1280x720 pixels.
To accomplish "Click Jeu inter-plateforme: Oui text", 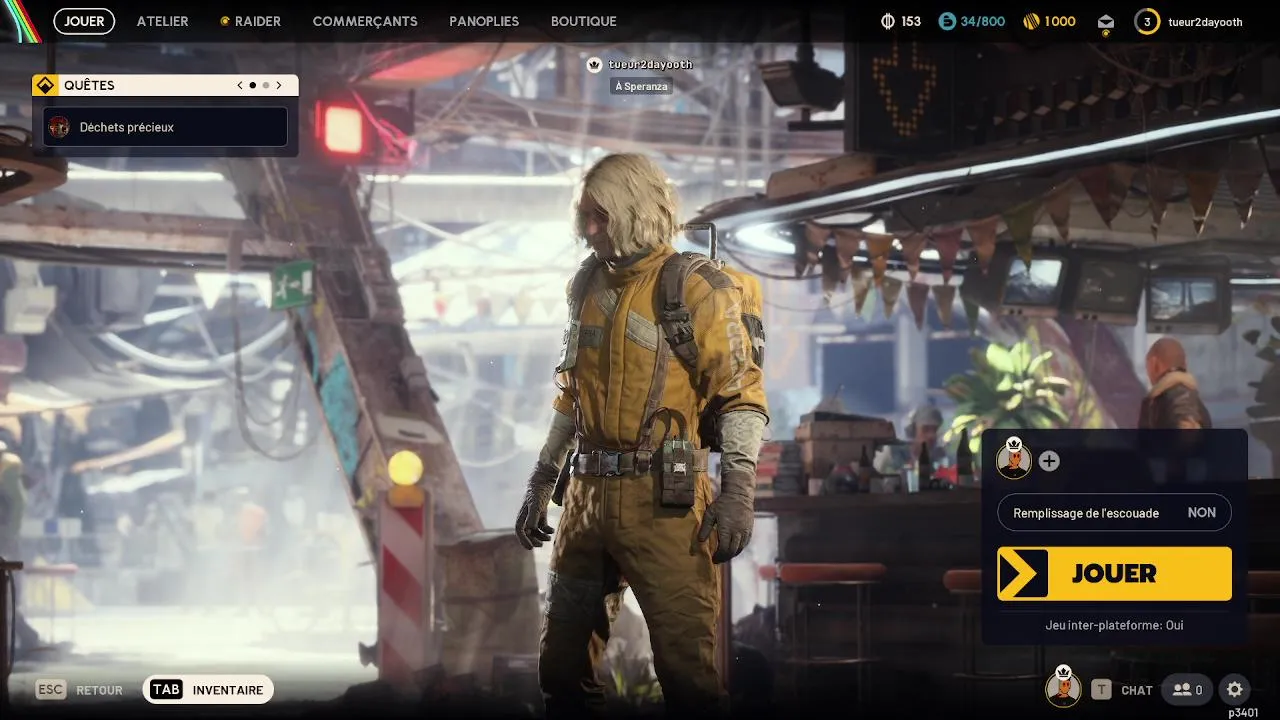I will coord(1114,625).
